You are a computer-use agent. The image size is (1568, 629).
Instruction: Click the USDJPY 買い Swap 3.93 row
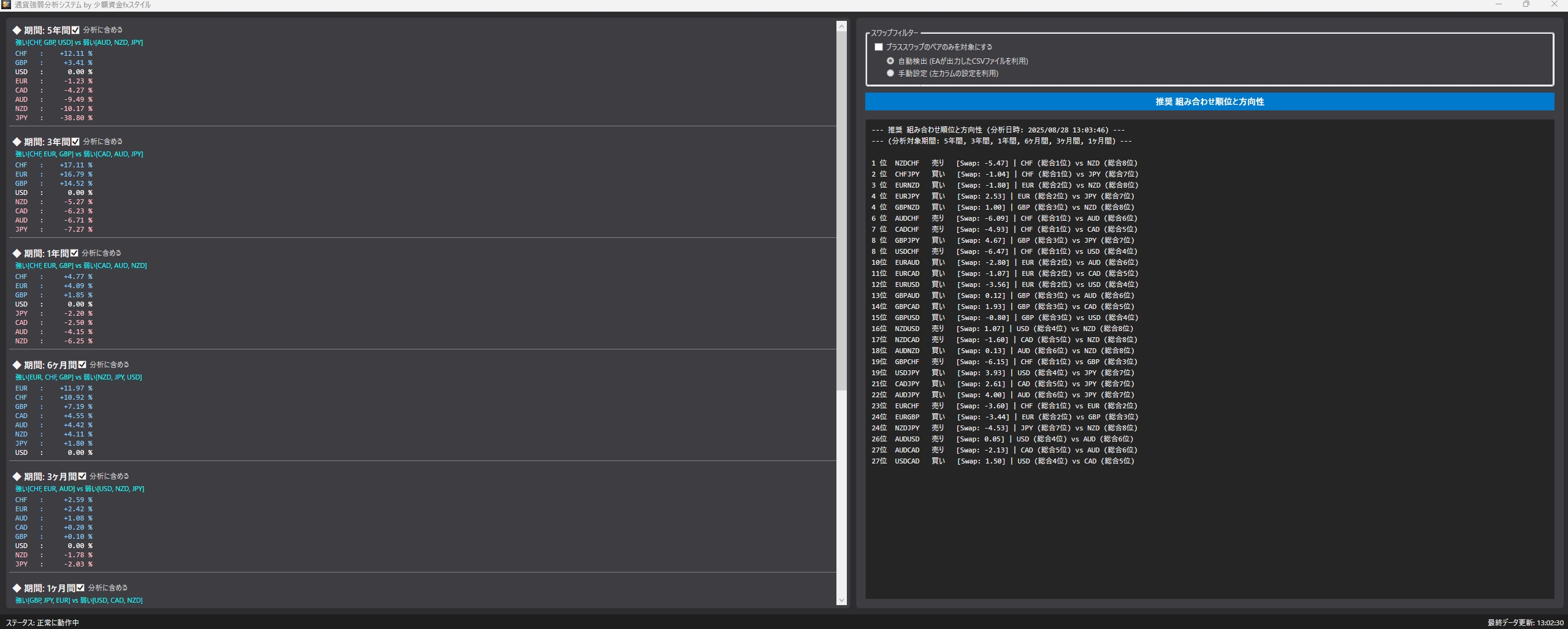[x=1003, y=373]
